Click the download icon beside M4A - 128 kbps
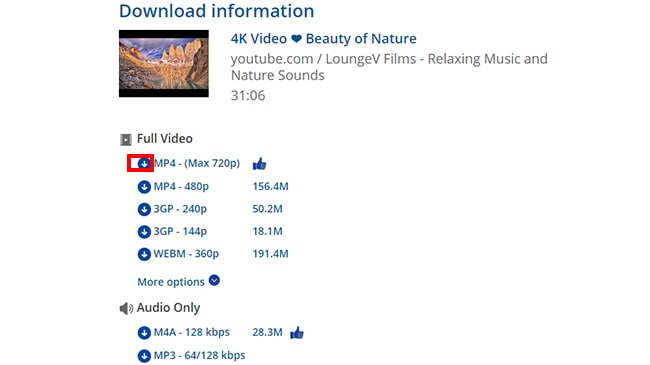The image size is (650, 365). click(x=144, y=333)
